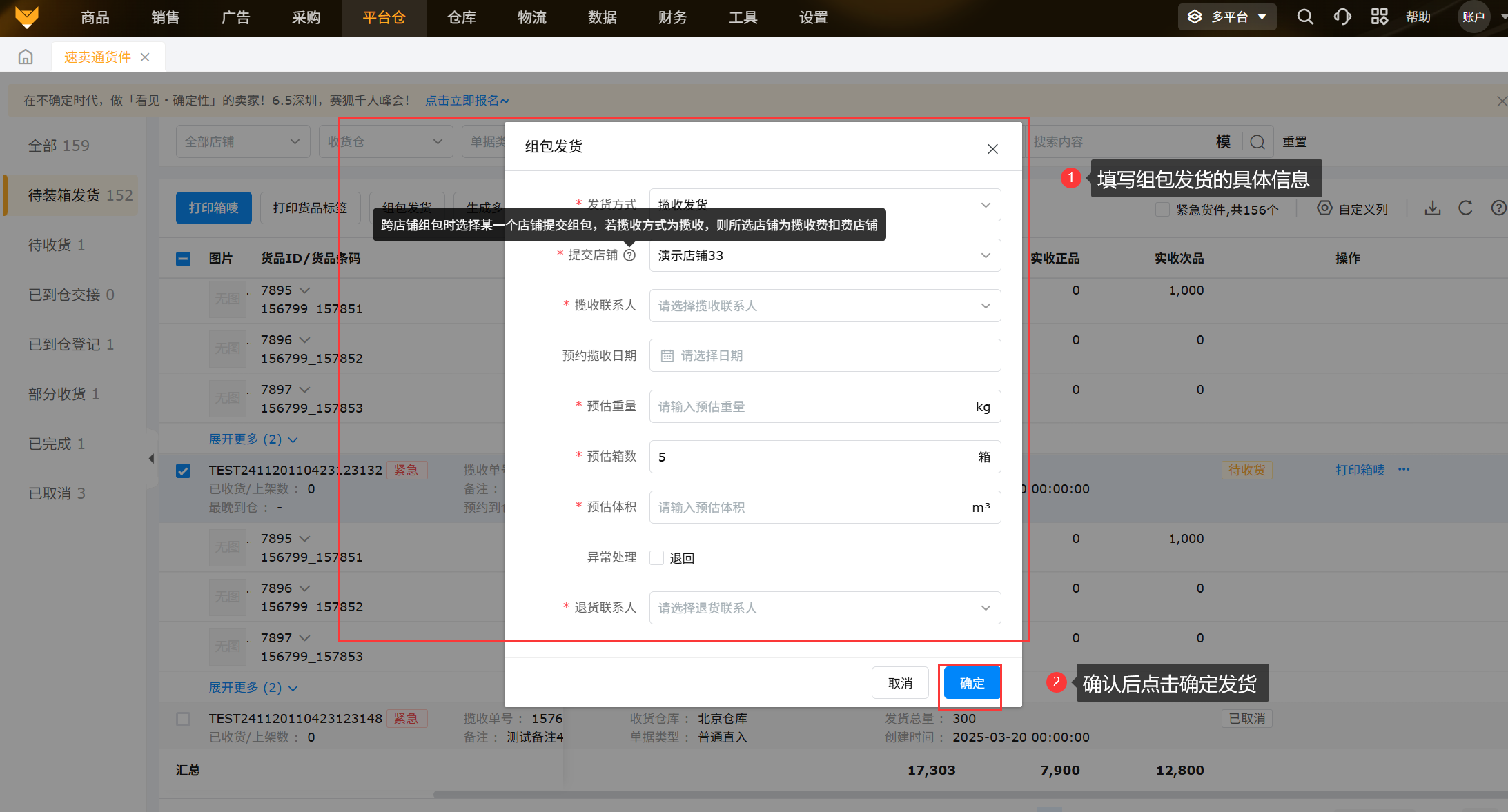Image resolution: width=1508 pixels, height=812 pixels.
Task: Open the 退货联系人 dropdown
Action: tap(825, 608)
